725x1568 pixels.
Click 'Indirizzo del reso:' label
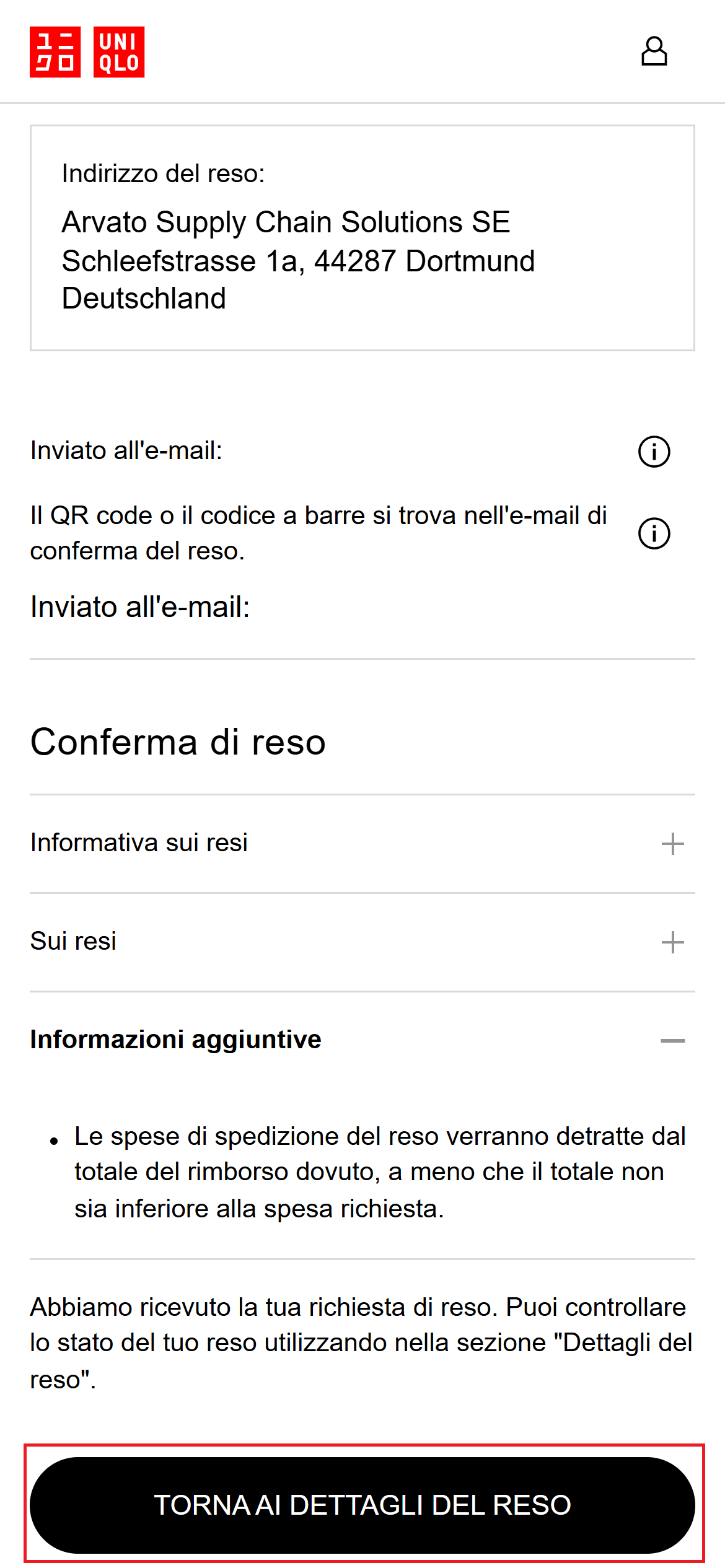pyautogui.click(x=163, y=173)
